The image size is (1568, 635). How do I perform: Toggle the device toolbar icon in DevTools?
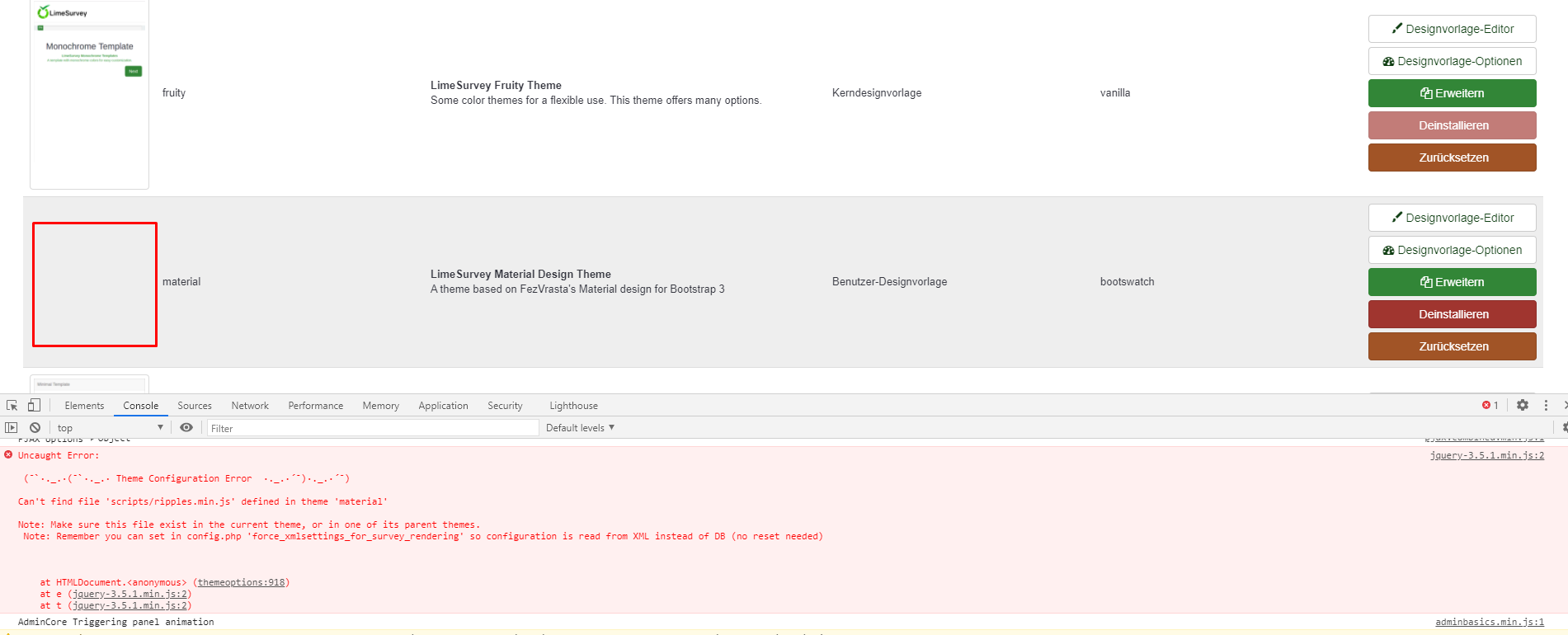[34, 405]
